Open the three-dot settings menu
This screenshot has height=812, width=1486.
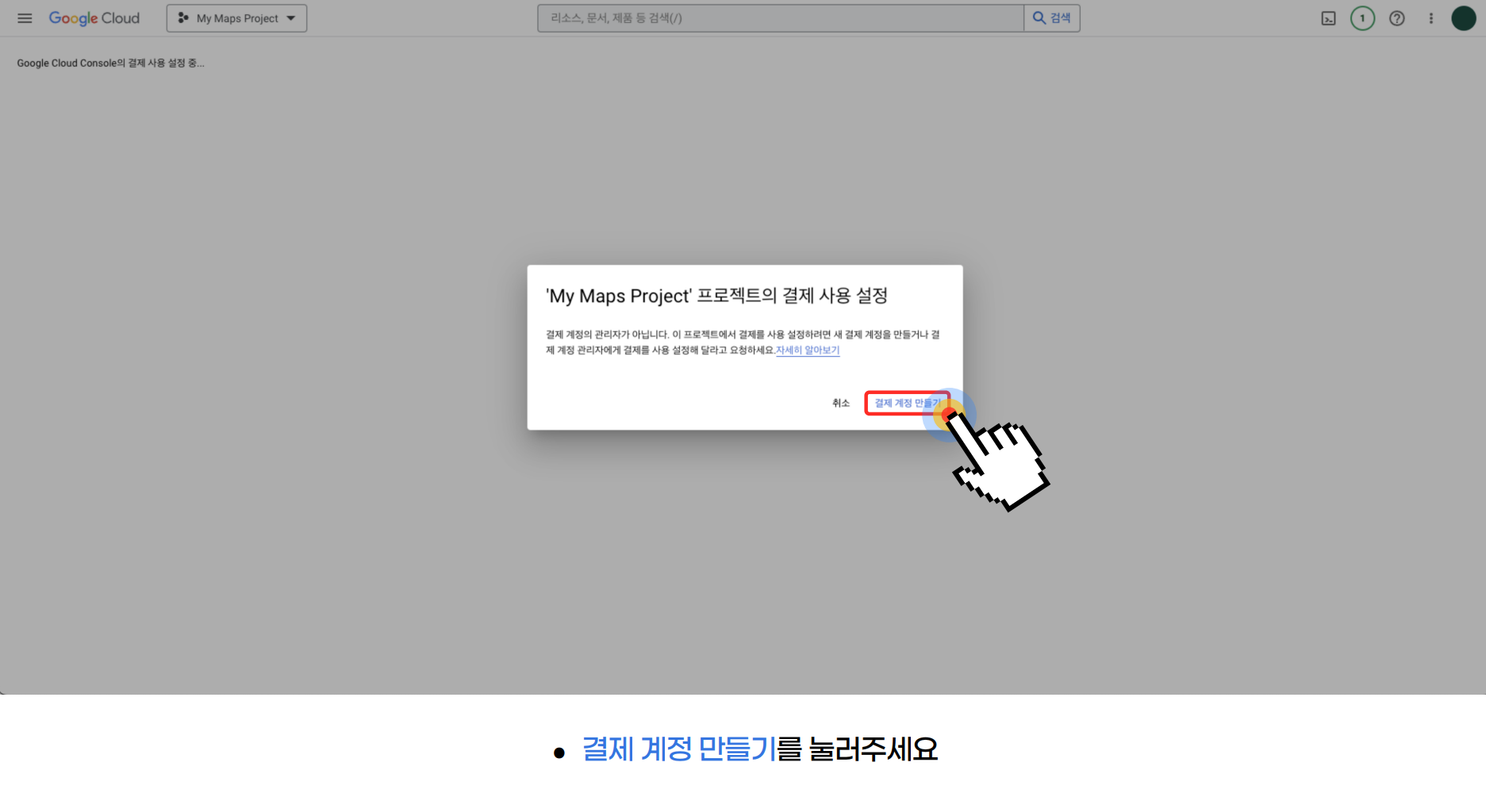pos(1431,18)
